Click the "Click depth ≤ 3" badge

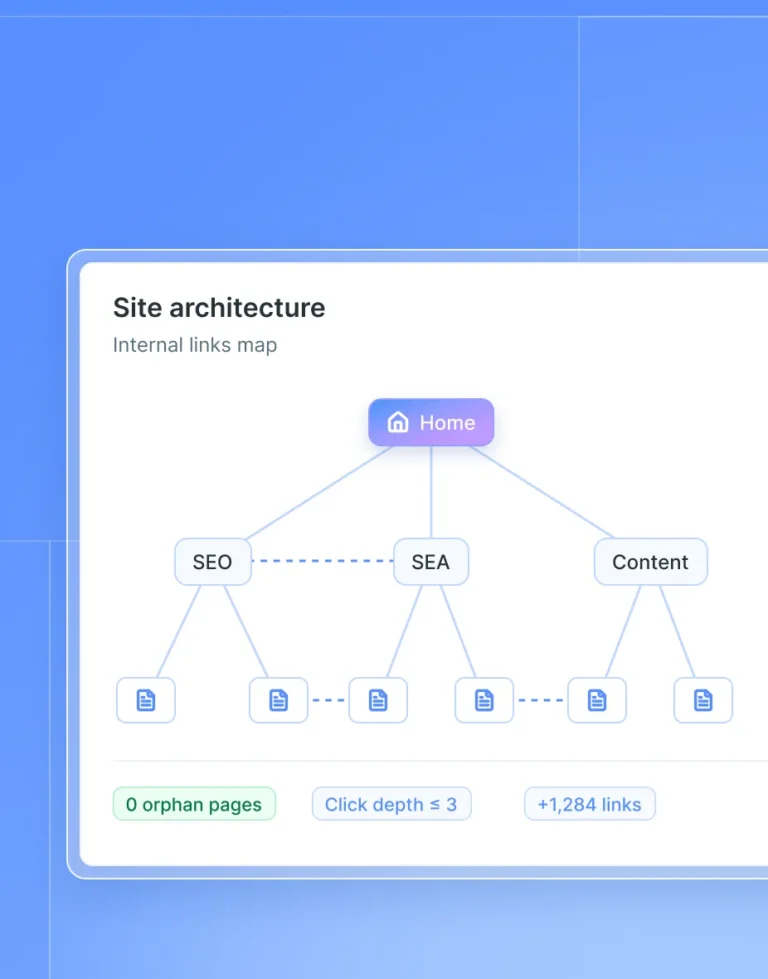(391, 804)
